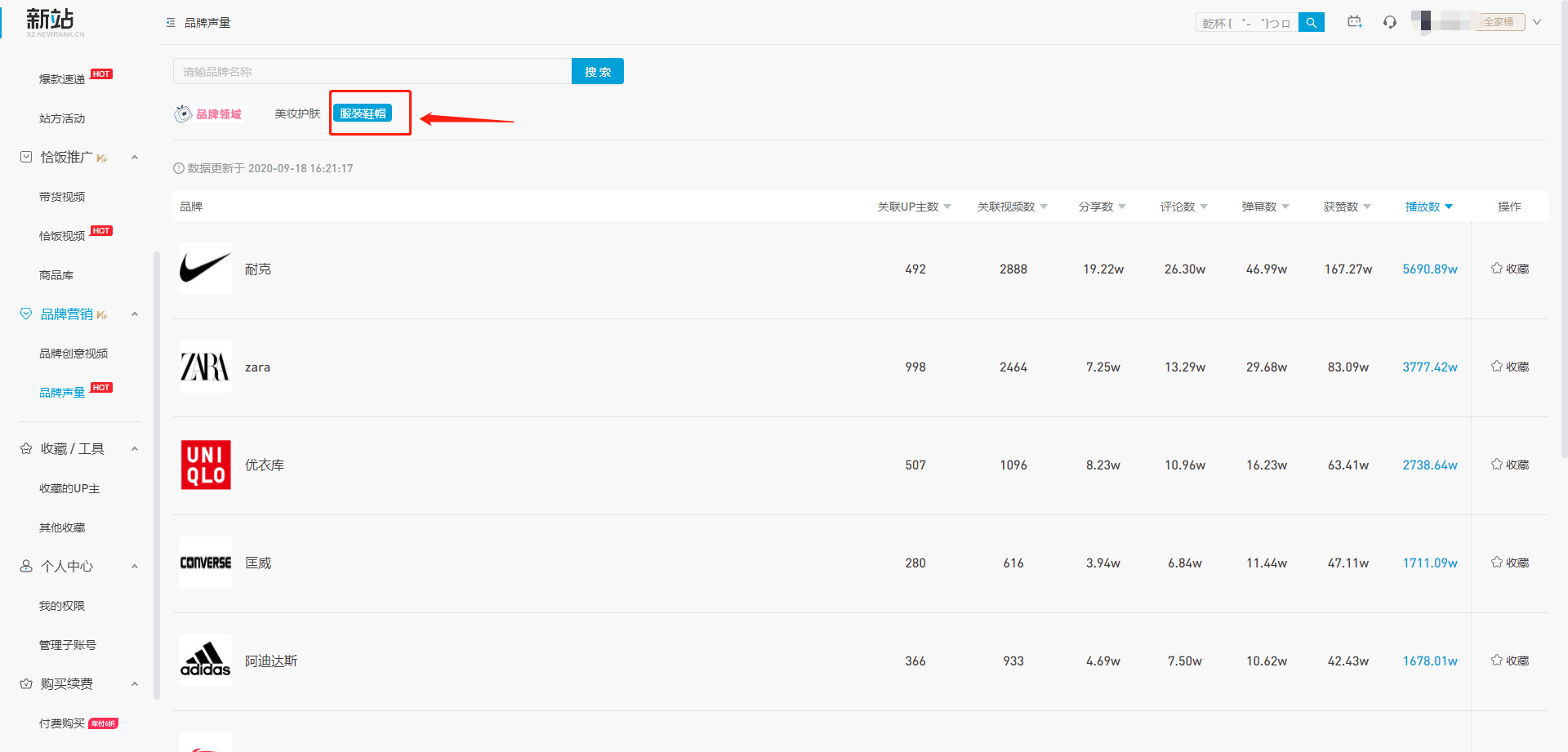Open the zara brand name
This screenshot has width=1568, height=752.
coord(257,367)
